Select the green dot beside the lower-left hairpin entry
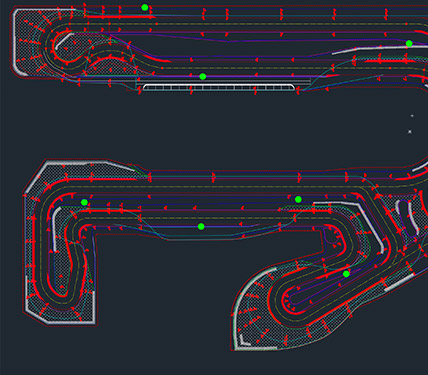Image resolution: width=428 pixels, height=375 pixels. click(84, 202)
